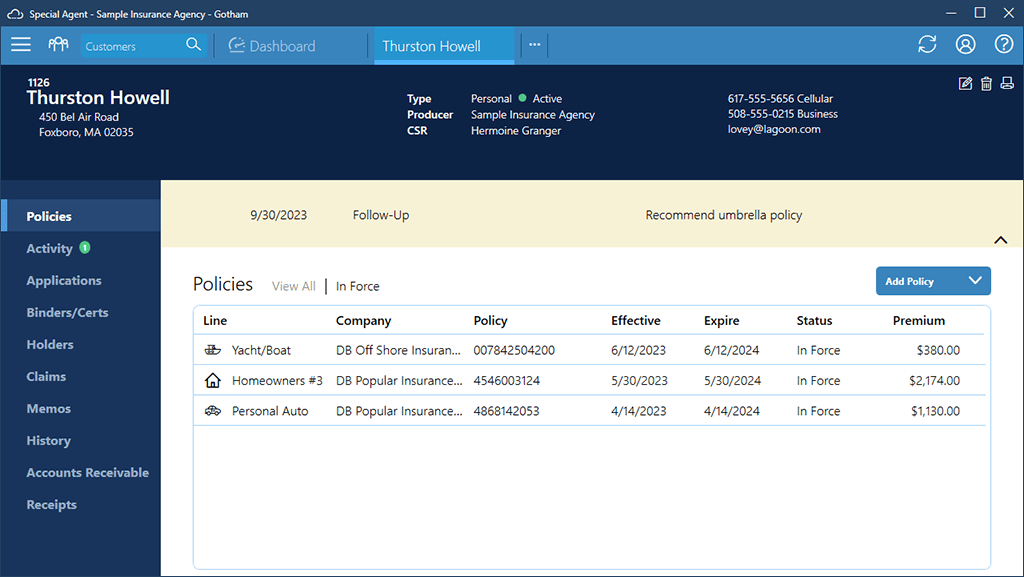Image resolution: width=1024 pixels, height=577 pixels.
Task: Open the more tabs ellipsis button
Action: 534,45
